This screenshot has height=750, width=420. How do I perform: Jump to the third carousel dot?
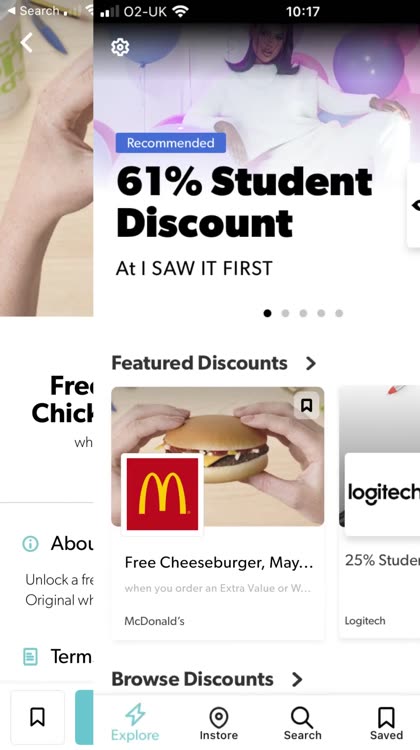(303, 313)
